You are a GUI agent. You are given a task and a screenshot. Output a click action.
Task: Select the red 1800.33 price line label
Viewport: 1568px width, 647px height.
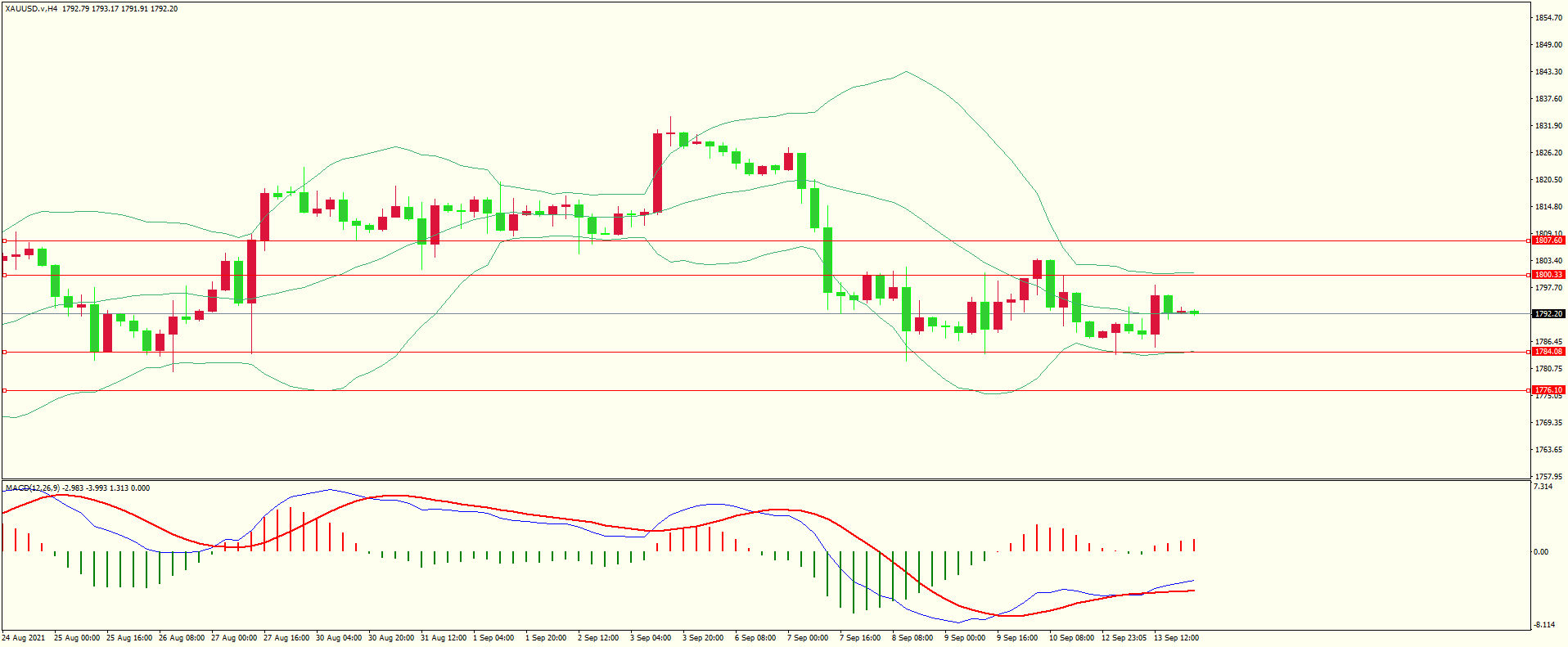[x=1548, y=275]
